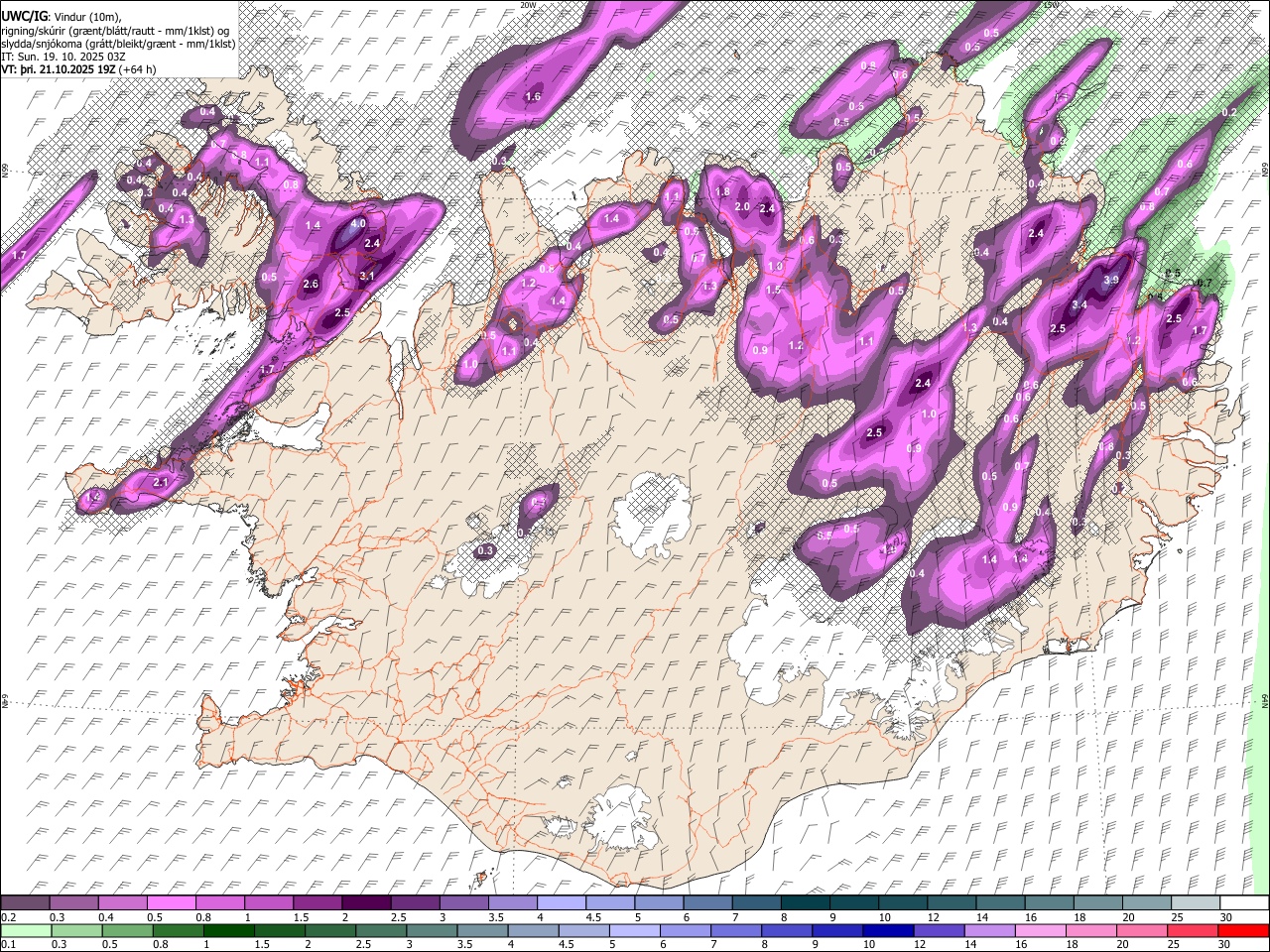1270x952 pixels.
Task: Select the dark teal 8–9 swatch, upper legend
Action: pyautogui.click(x=806, y=903)
